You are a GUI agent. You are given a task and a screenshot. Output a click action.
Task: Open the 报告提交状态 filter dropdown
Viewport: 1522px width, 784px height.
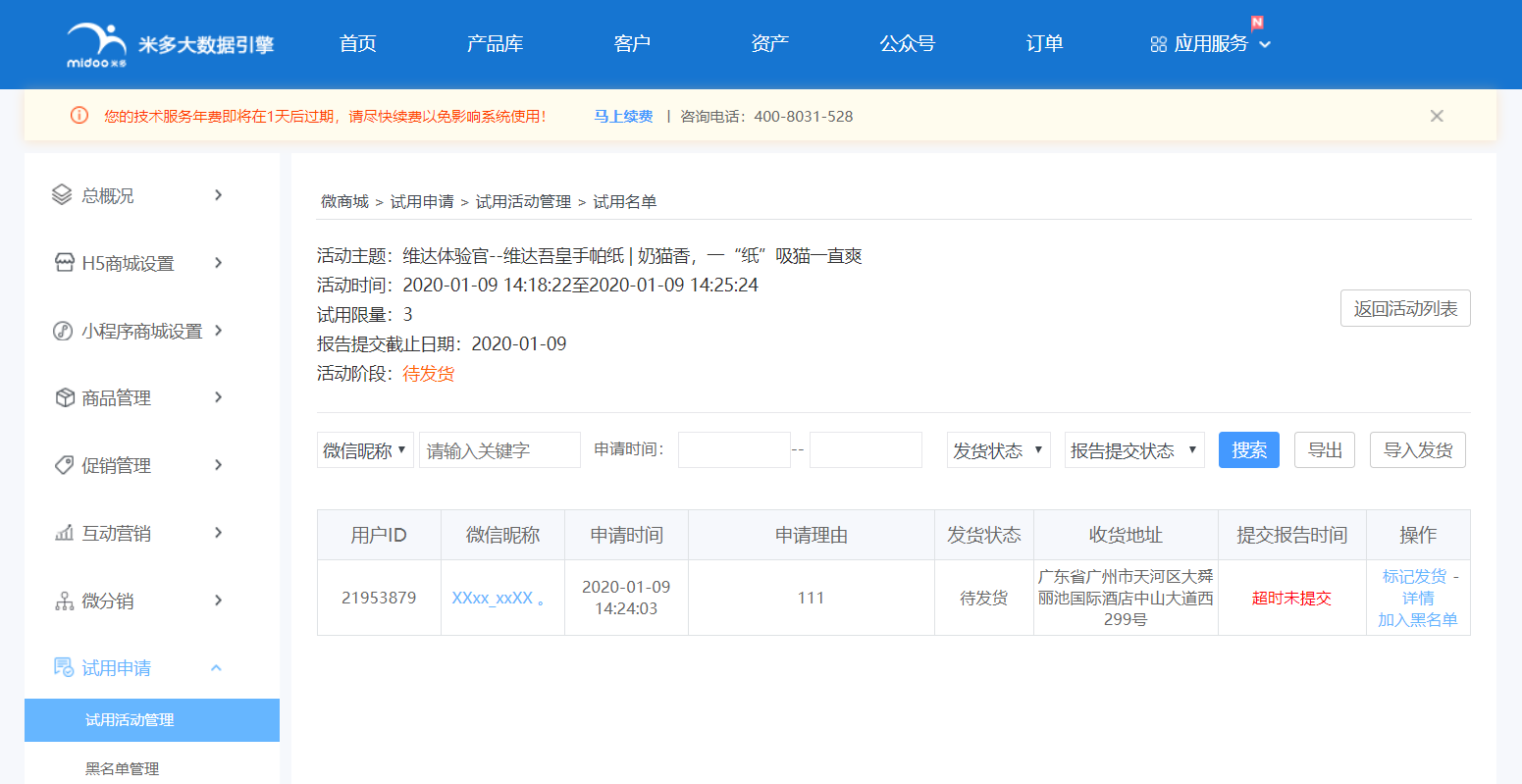1134,450
